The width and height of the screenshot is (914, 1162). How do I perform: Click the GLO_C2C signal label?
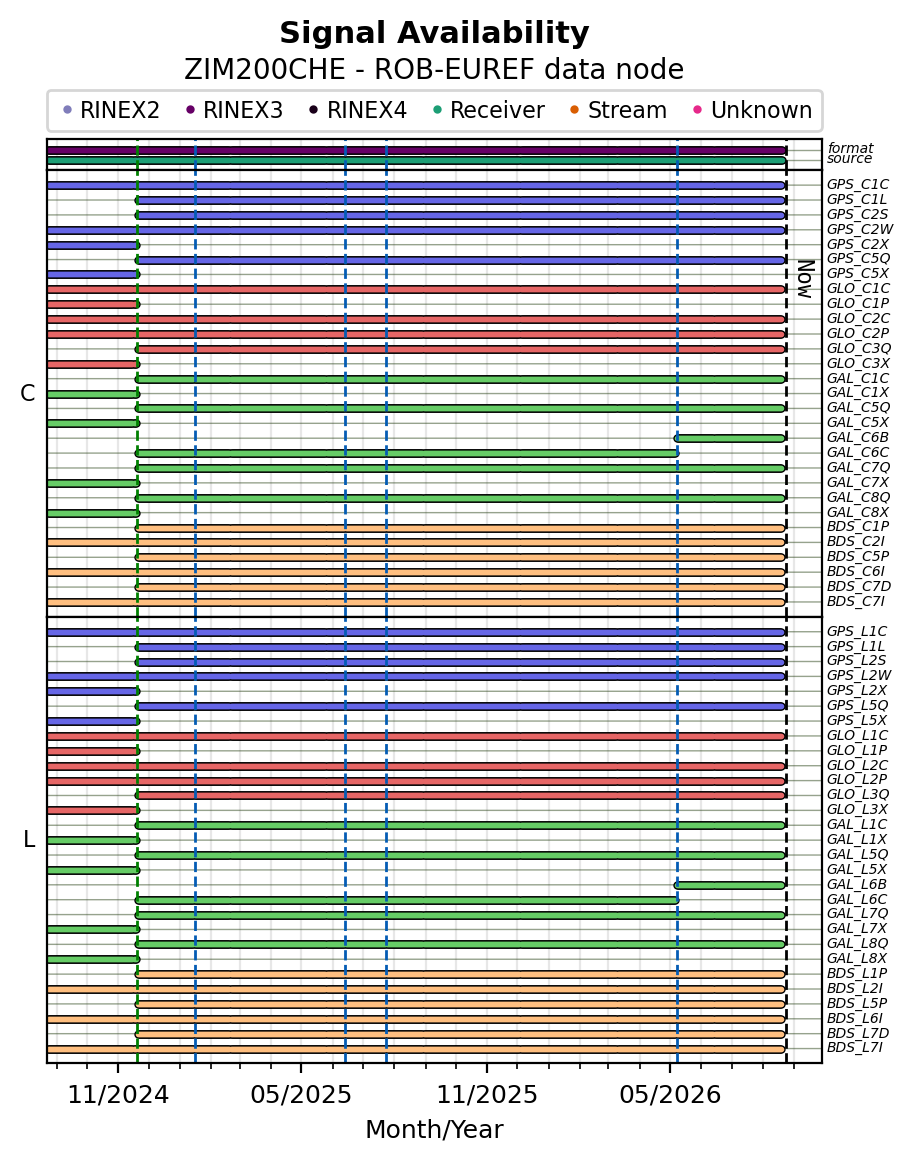tap(858, 319)
